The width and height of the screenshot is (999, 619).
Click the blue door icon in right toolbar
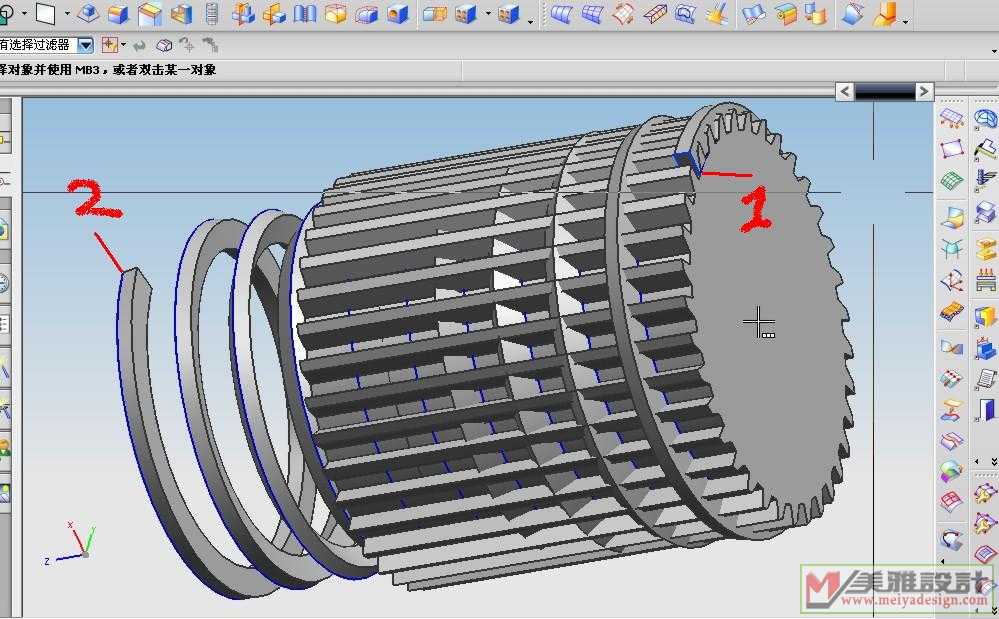pos(986,409)
